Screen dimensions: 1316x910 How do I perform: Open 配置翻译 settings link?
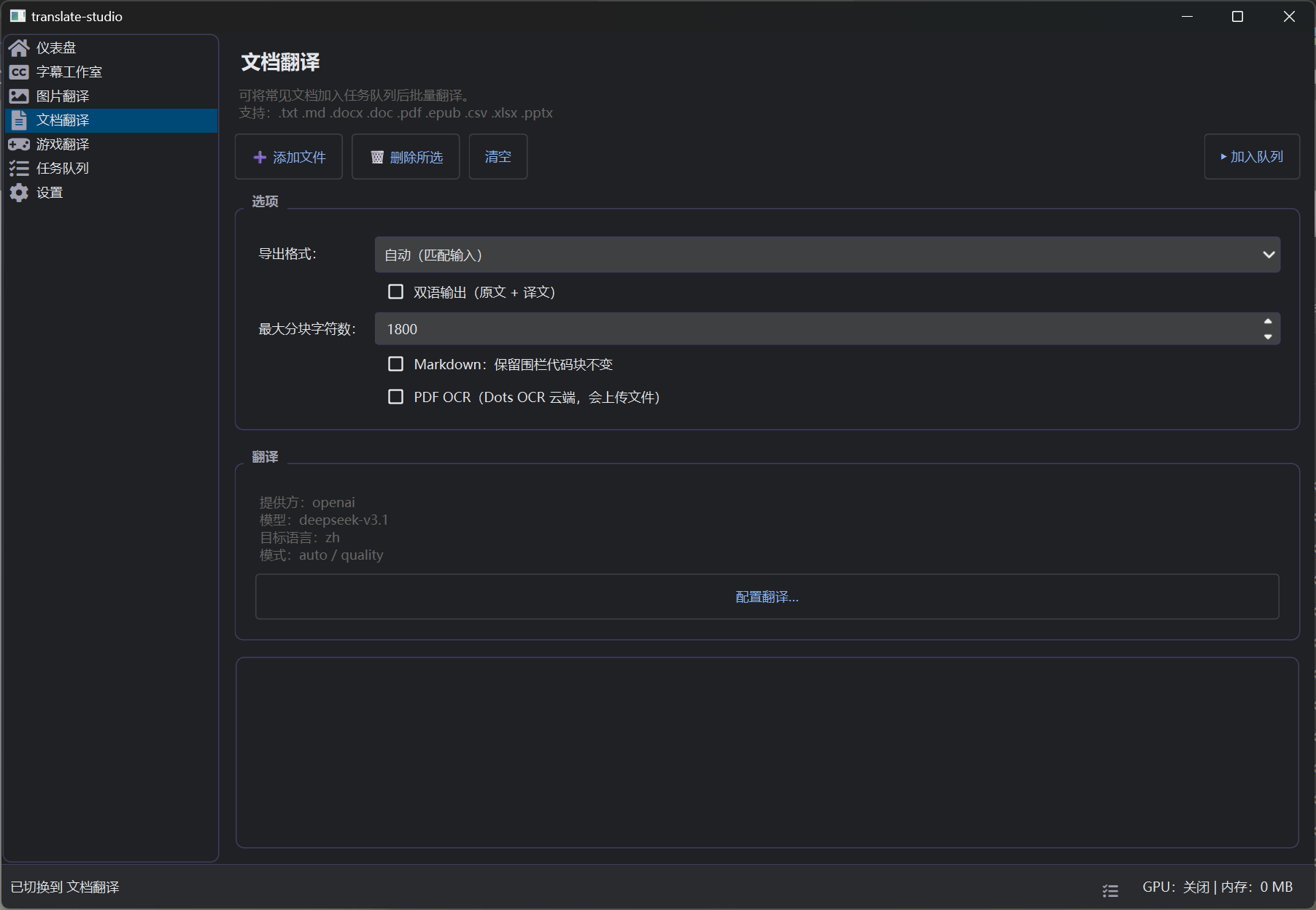(767, 596)
